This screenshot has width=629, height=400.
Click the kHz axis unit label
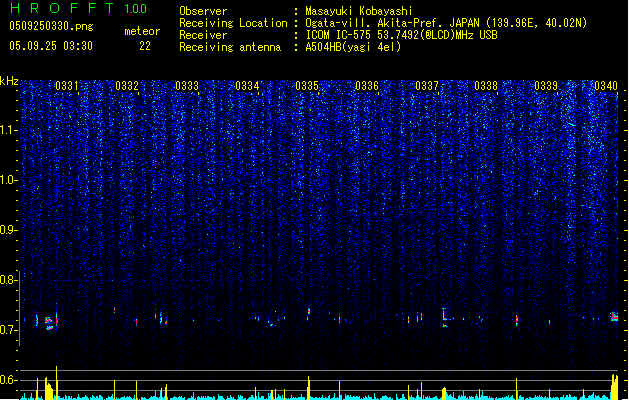[9, 81]
